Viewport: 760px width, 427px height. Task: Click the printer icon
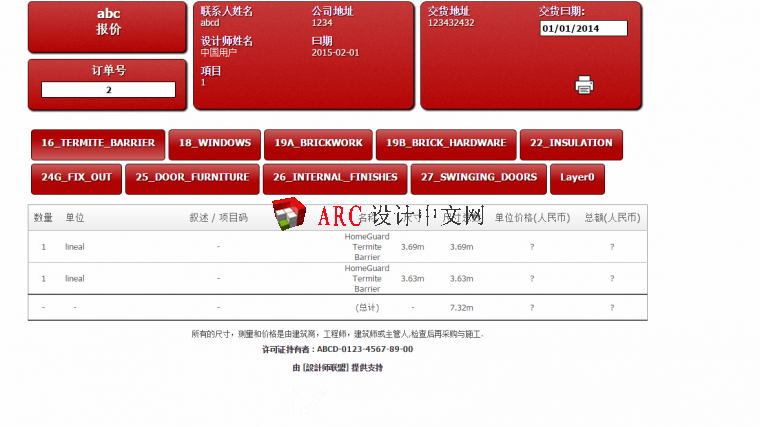584,85
